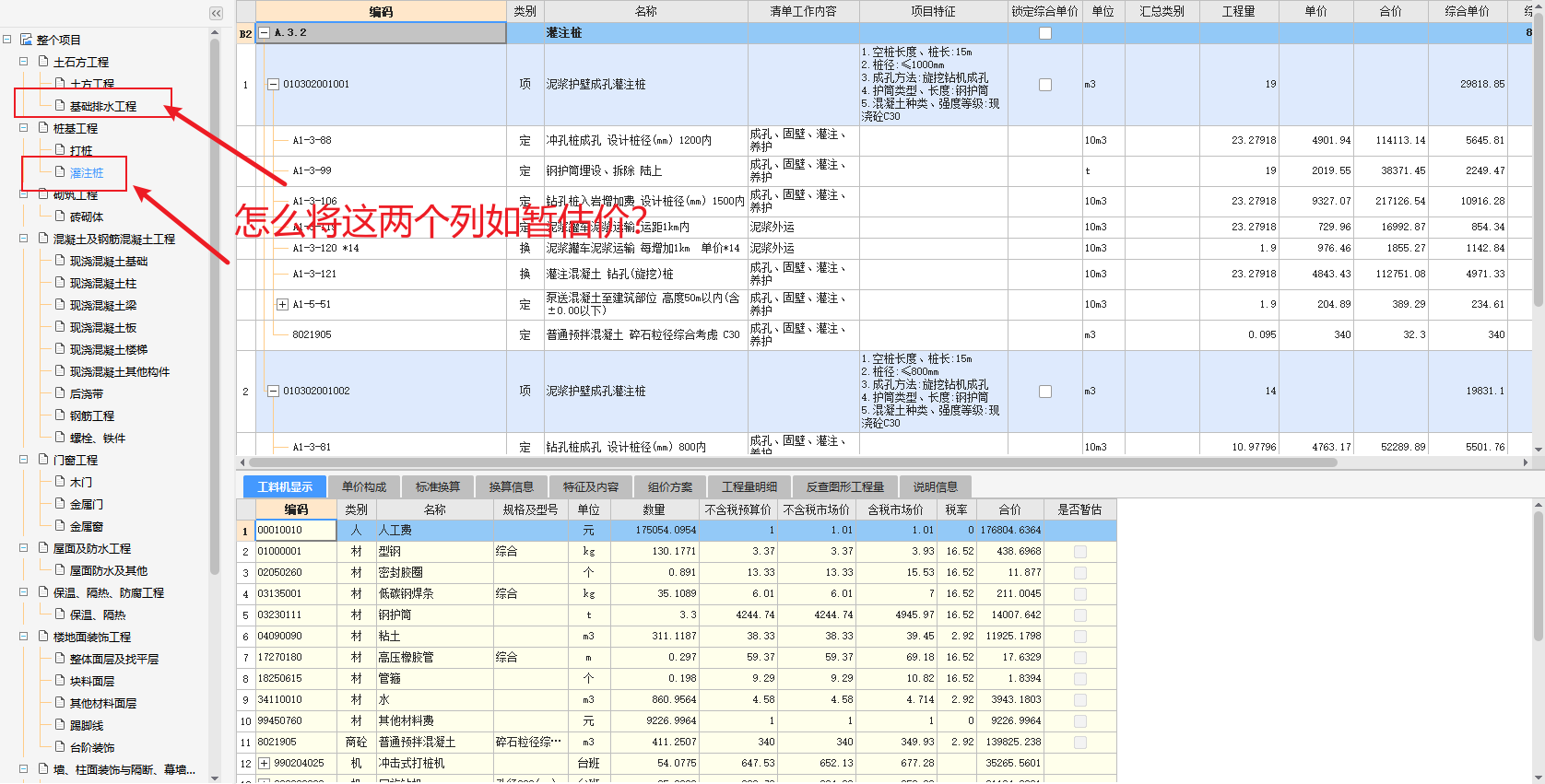Expand machine row 990204025 冲击式打桩机
This screenshot has width=1545, height=784.
click(x=265, y=764)
